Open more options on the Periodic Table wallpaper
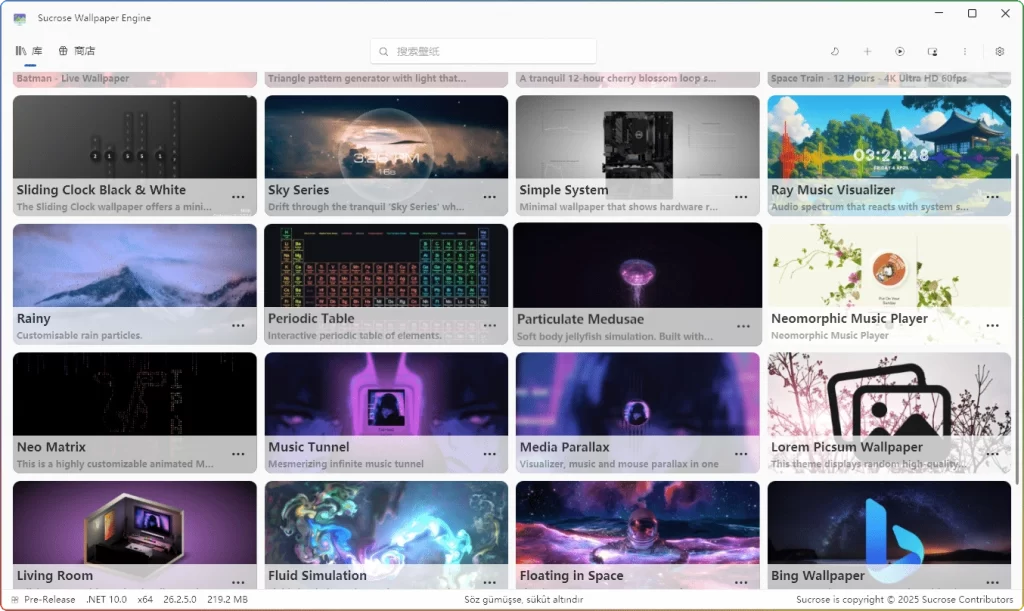Image resolution: width=1024 pixels, height=611 pixels. coord(490,326)
